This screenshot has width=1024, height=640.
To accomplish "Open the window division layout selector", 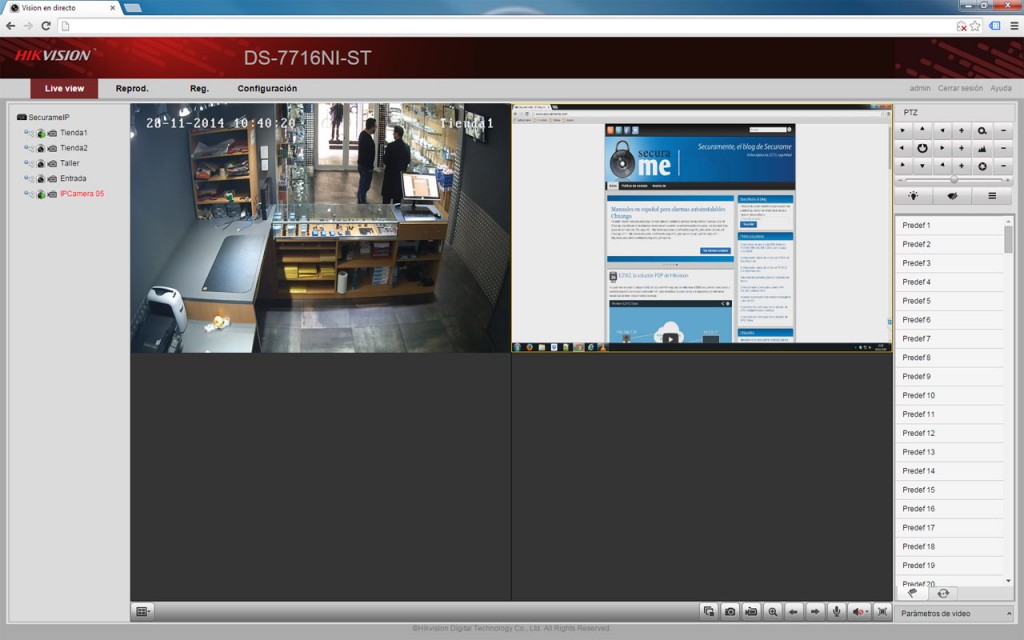I will pyautogui.click(x=143, y=609).
